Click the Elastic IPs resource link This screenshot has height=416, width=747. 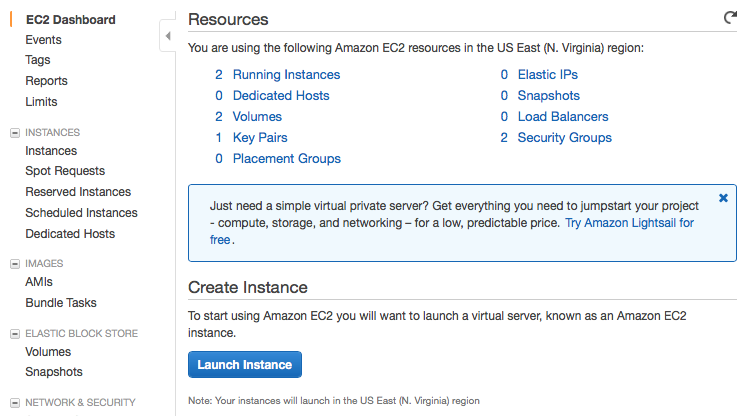point(547,75)
